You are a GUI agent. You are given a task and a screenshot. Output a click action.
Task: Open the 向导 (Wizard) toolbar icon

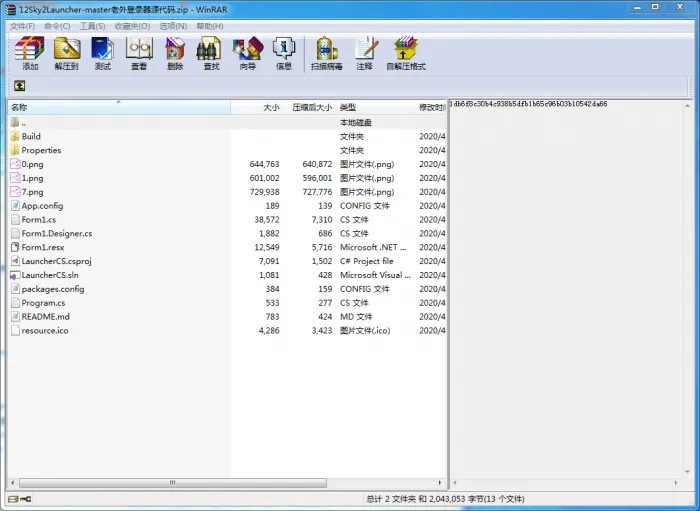point(247,48)
